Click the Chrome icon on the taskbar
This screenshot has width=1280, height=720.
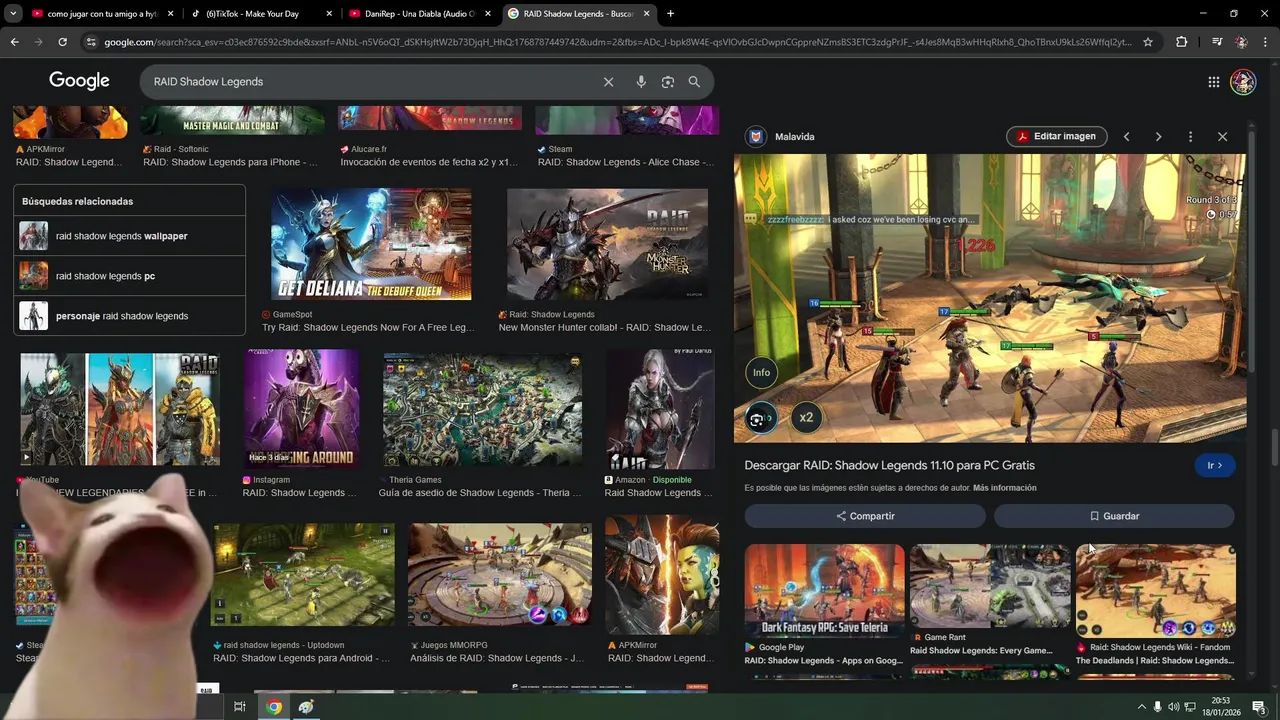point(274,707)
